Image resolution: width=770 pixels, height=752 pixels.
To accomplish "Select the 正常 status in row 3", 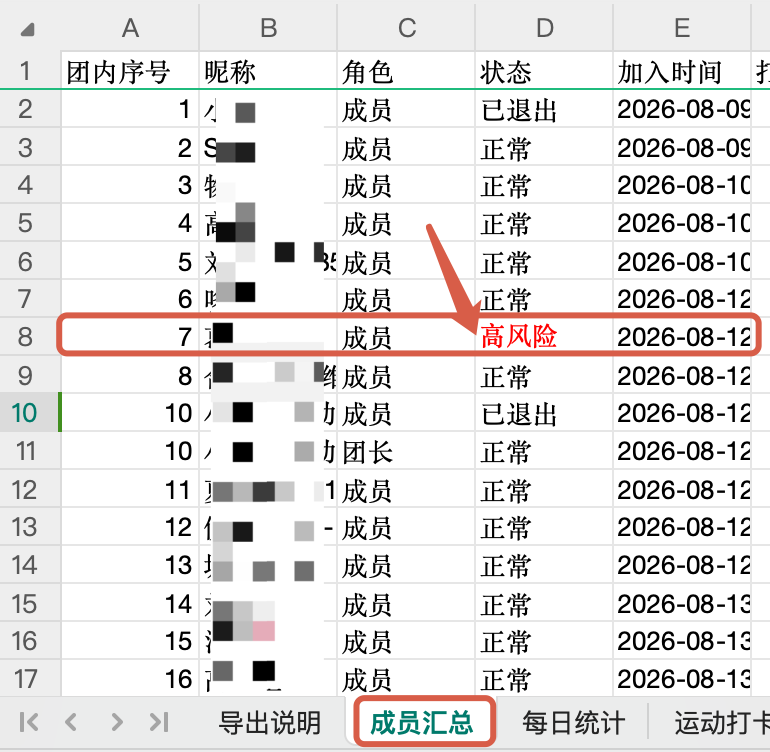I will [x=544, y=147].
